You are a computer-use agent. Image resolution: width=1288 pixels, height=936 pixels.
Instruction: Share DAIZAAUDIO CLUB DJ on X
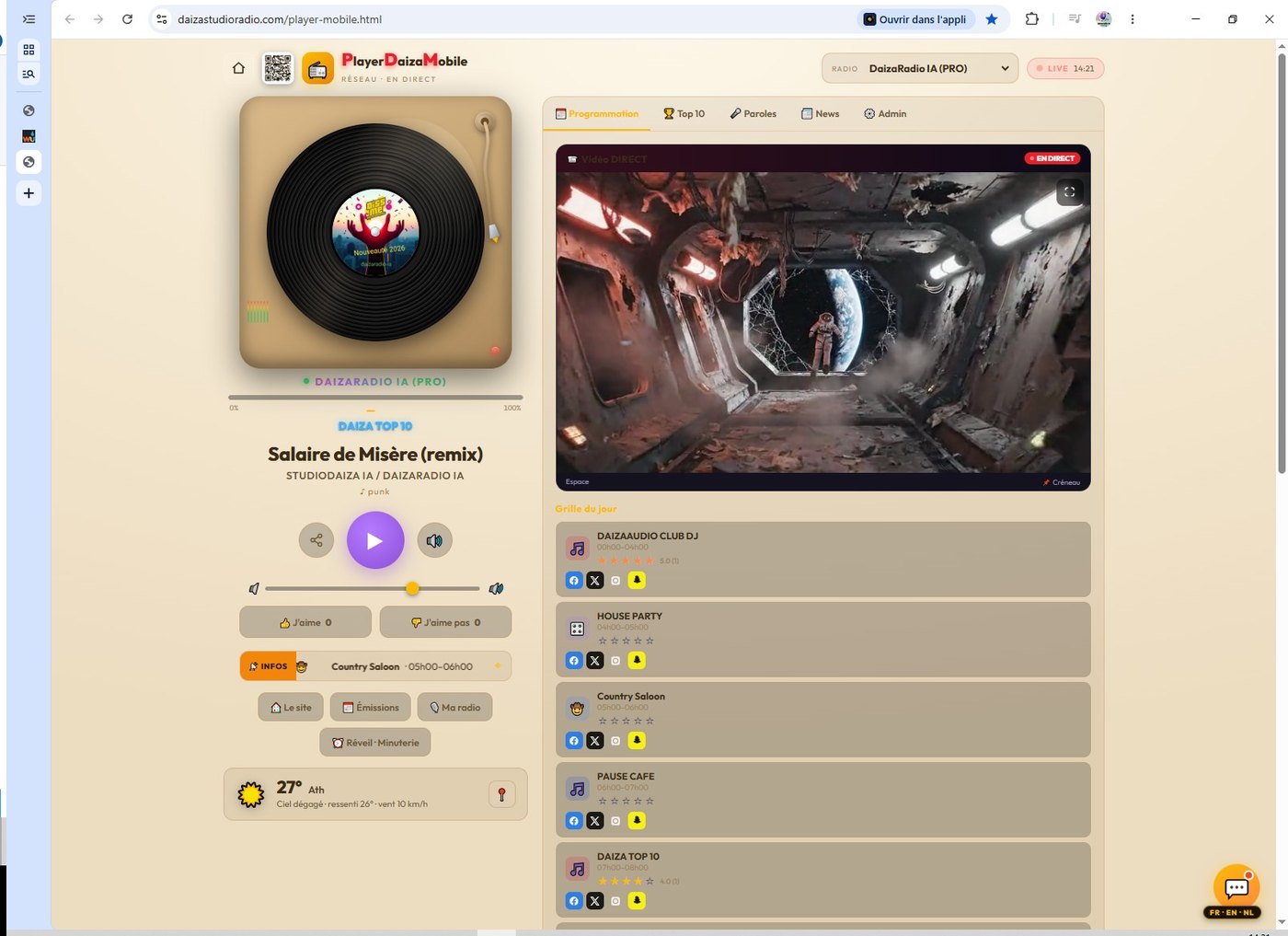point(595,580)
